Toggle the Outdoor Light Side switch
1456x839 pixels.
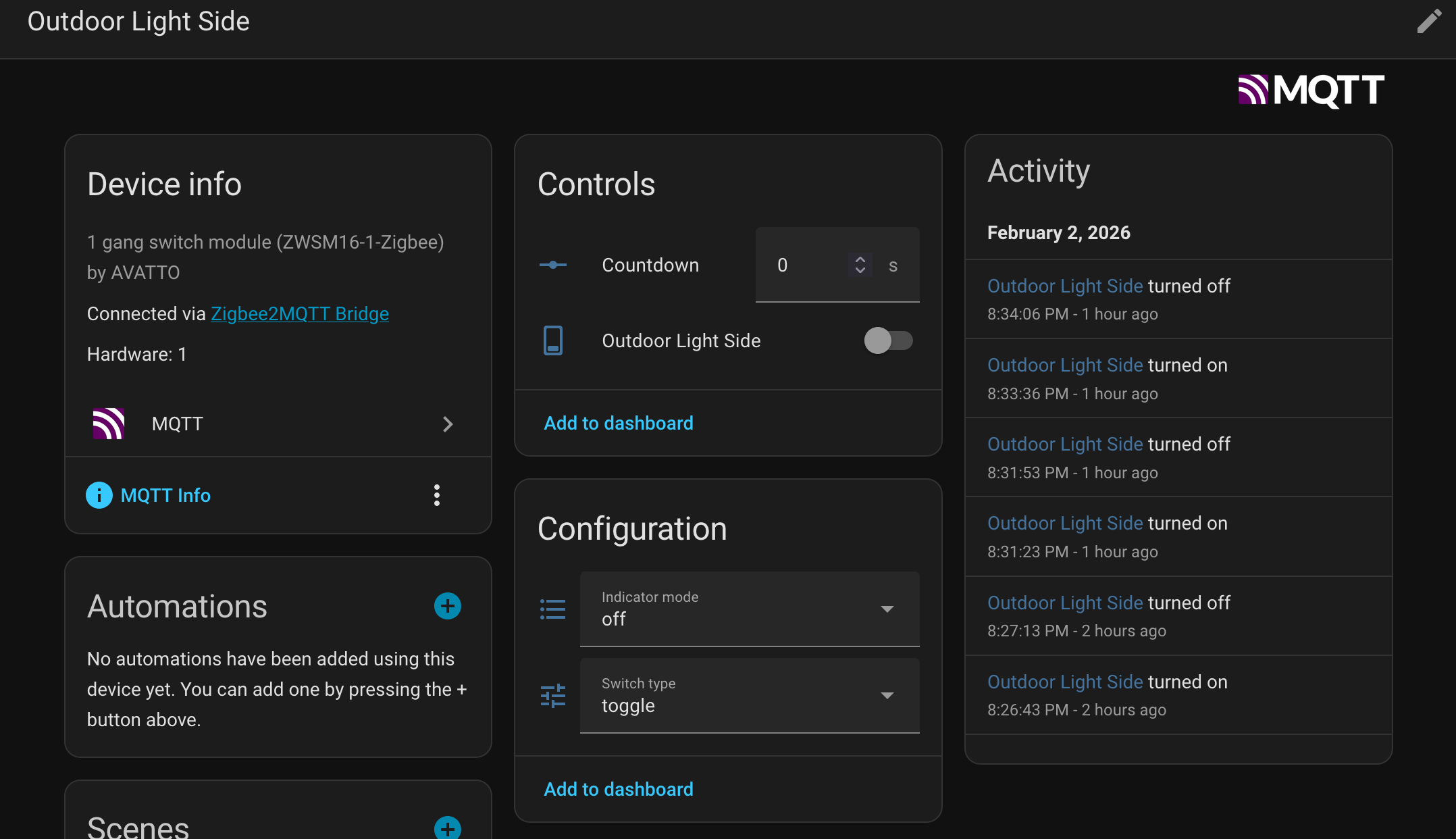coord(888,340)
